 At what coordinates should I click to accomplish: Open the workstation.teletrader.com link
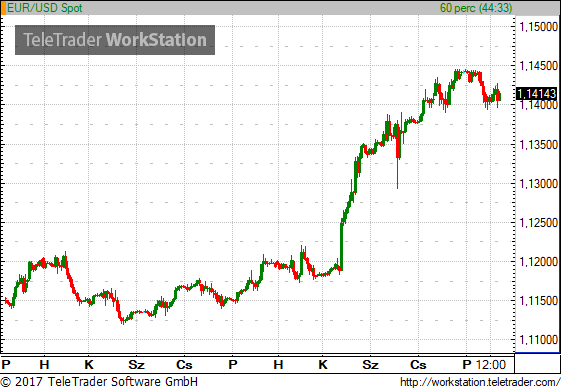click(480, 382)
